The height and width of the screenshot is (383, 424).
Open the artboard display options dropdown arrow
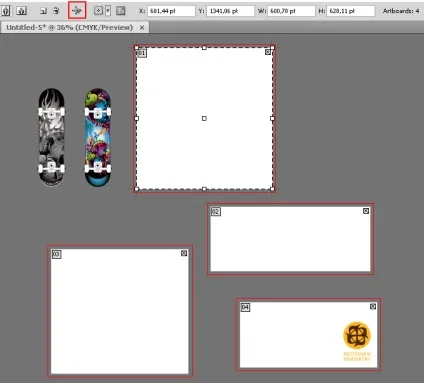point(108,11)
